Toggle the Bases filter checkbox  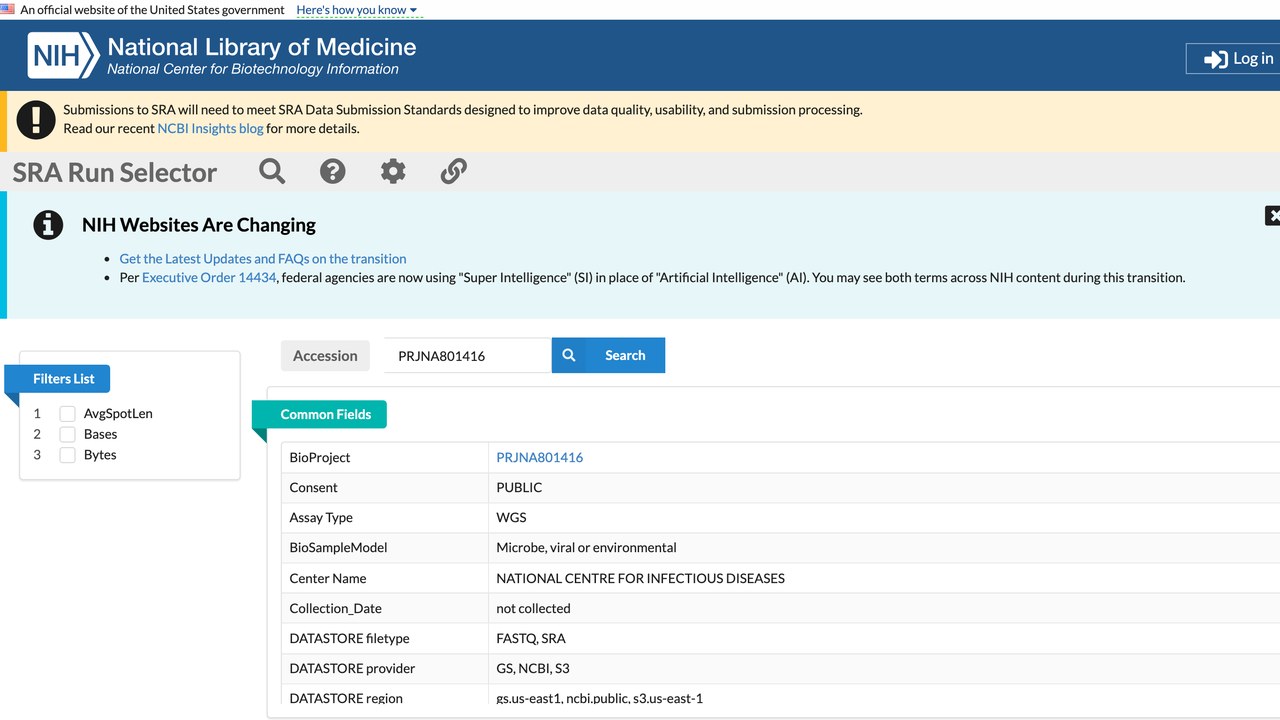(67, 435)
